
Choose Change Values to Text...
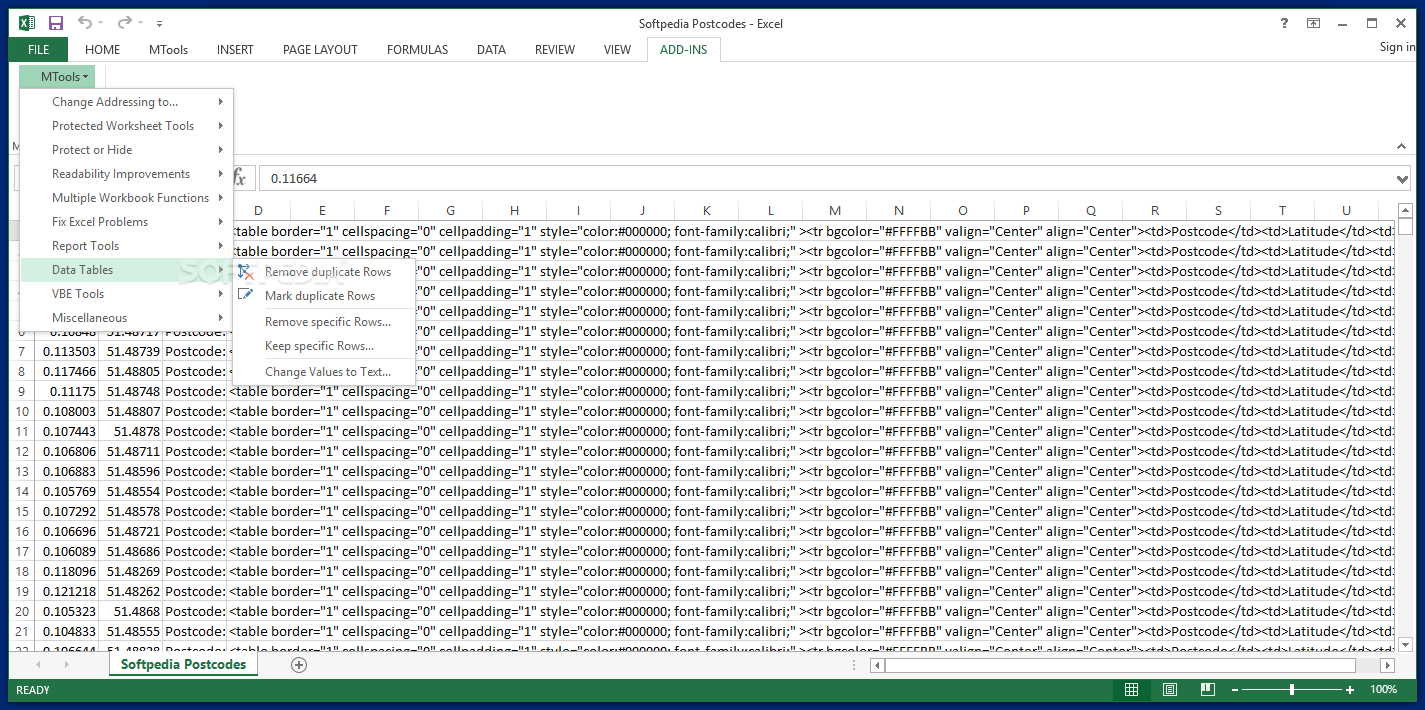[324, 372]
